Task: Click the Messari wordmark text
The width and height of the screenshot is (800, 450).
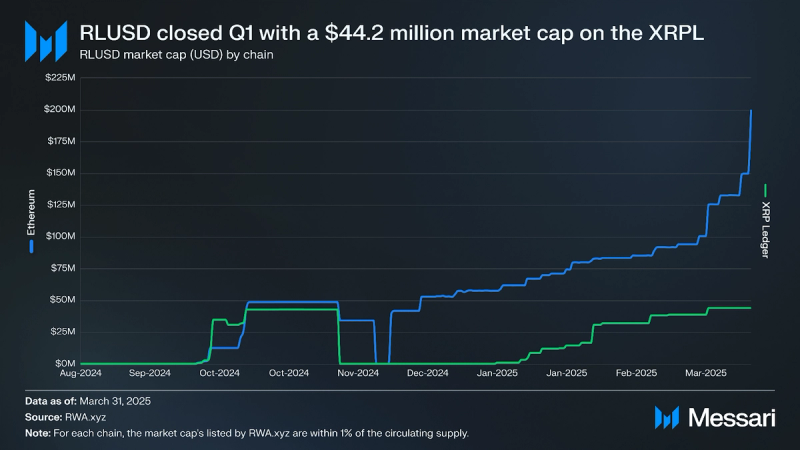Action: (732, 418)
